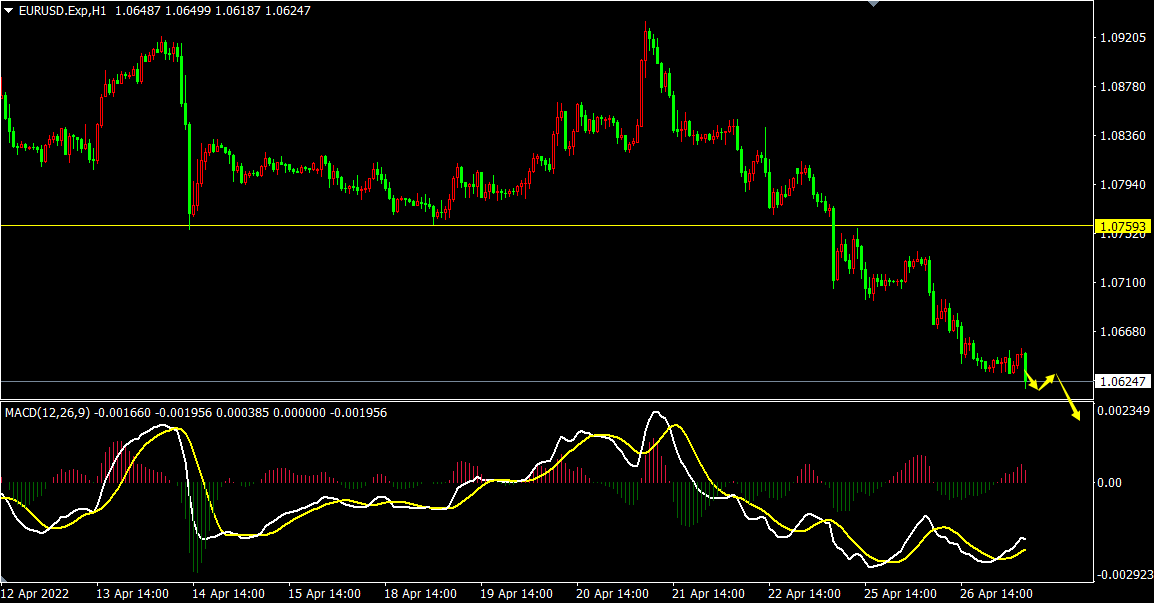Viewport: 1154px width, 603px height.
Task: Click the 1.06680 price scale label
Action: click(1123, 332)
